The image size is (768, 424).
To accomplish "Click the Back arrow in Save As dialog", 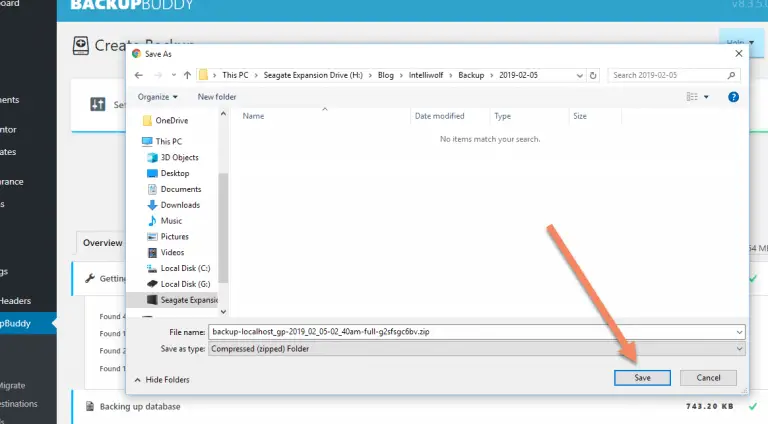I will [139, 75].
